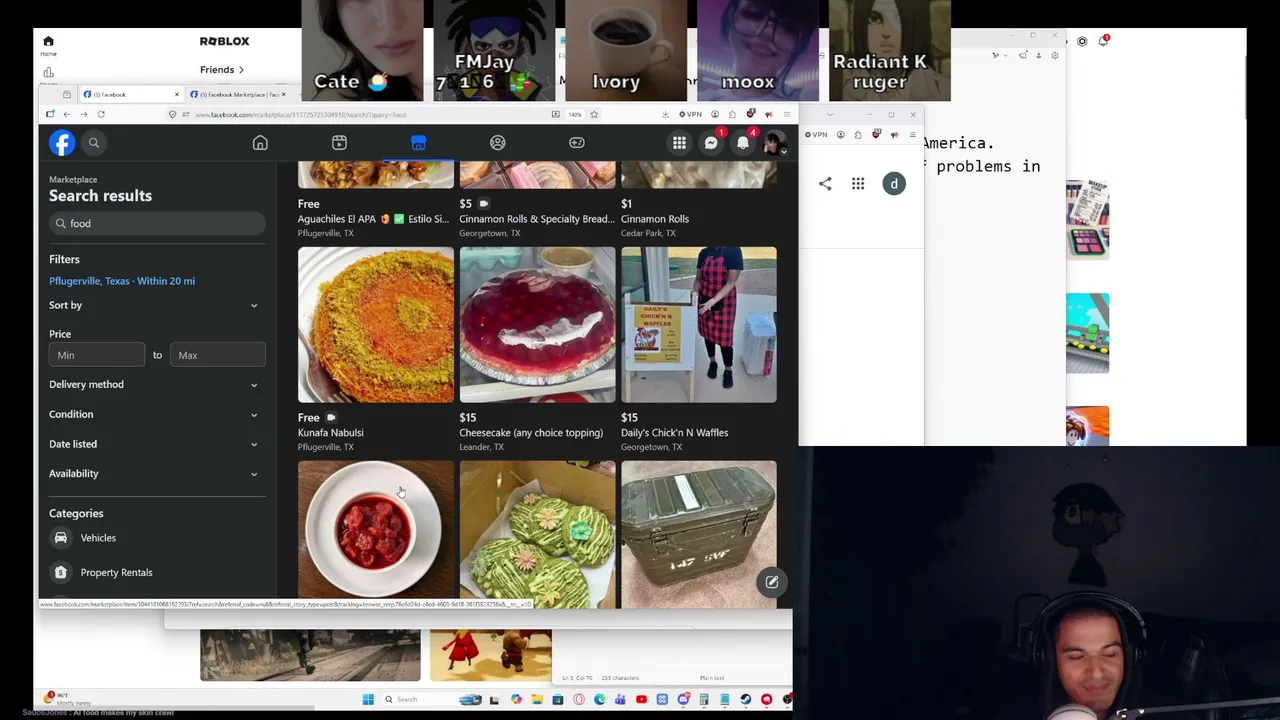Viewport: 1280px width, 720px height.
Task: Click the VPN button in Facebook browser toolbar
Action: (690, 114)
